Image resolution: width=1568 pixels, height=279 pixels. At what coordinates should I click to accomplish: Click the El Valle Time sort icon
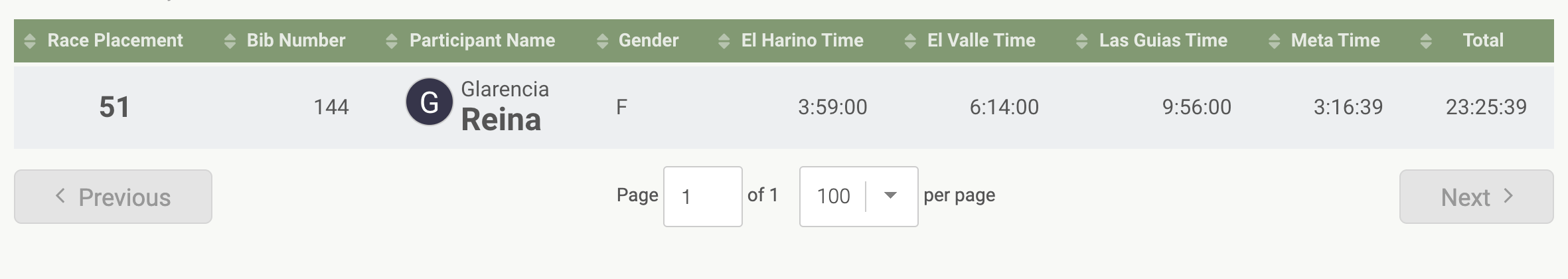pos(910,41)
